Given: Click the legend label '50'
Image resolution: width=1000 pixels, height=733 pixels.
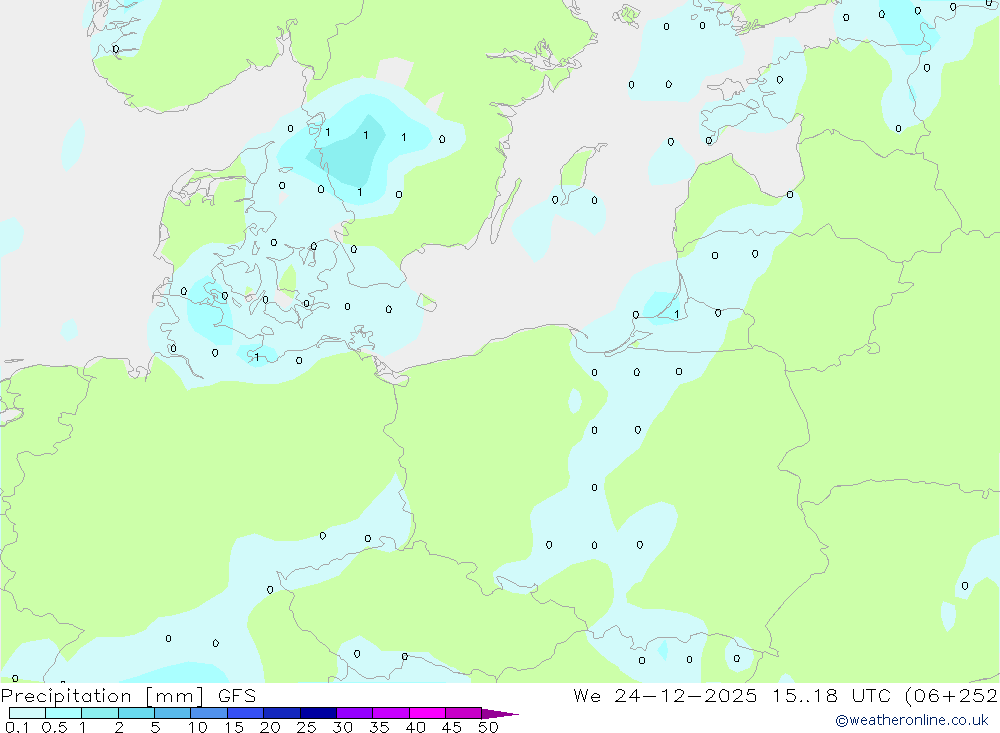Looking at the screenshot, I should pyautogui.click(x=489, y=727).
